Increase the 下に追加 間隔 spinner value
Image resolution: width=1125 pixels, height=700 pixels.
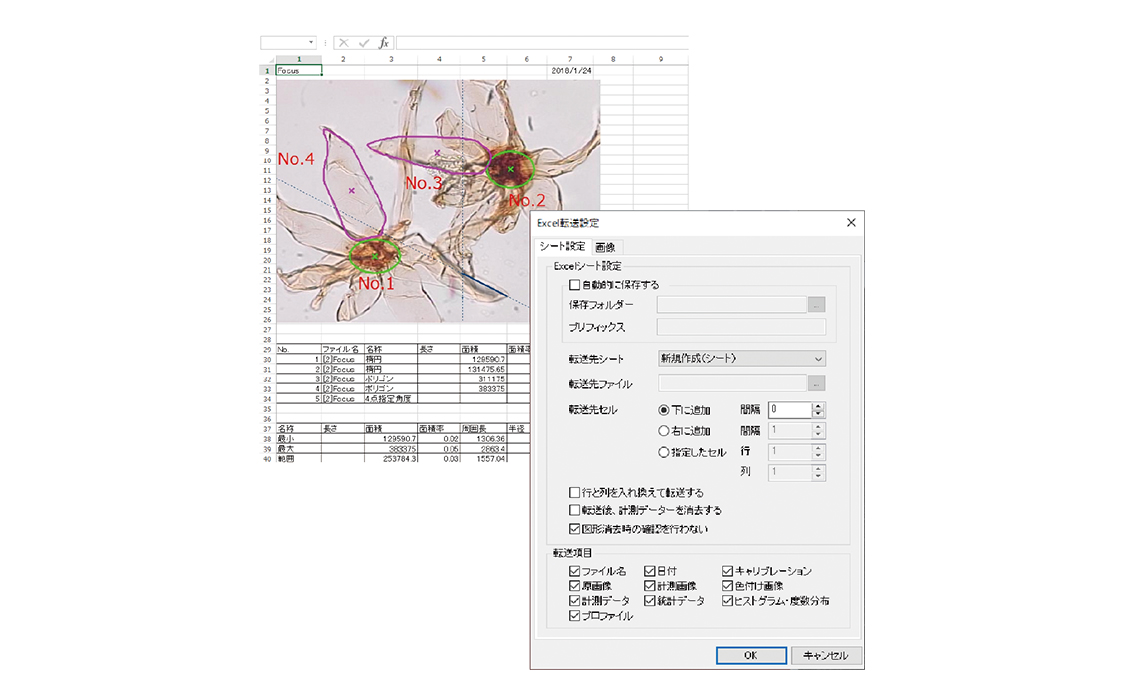pyautogui.click(x=818, y=406)
